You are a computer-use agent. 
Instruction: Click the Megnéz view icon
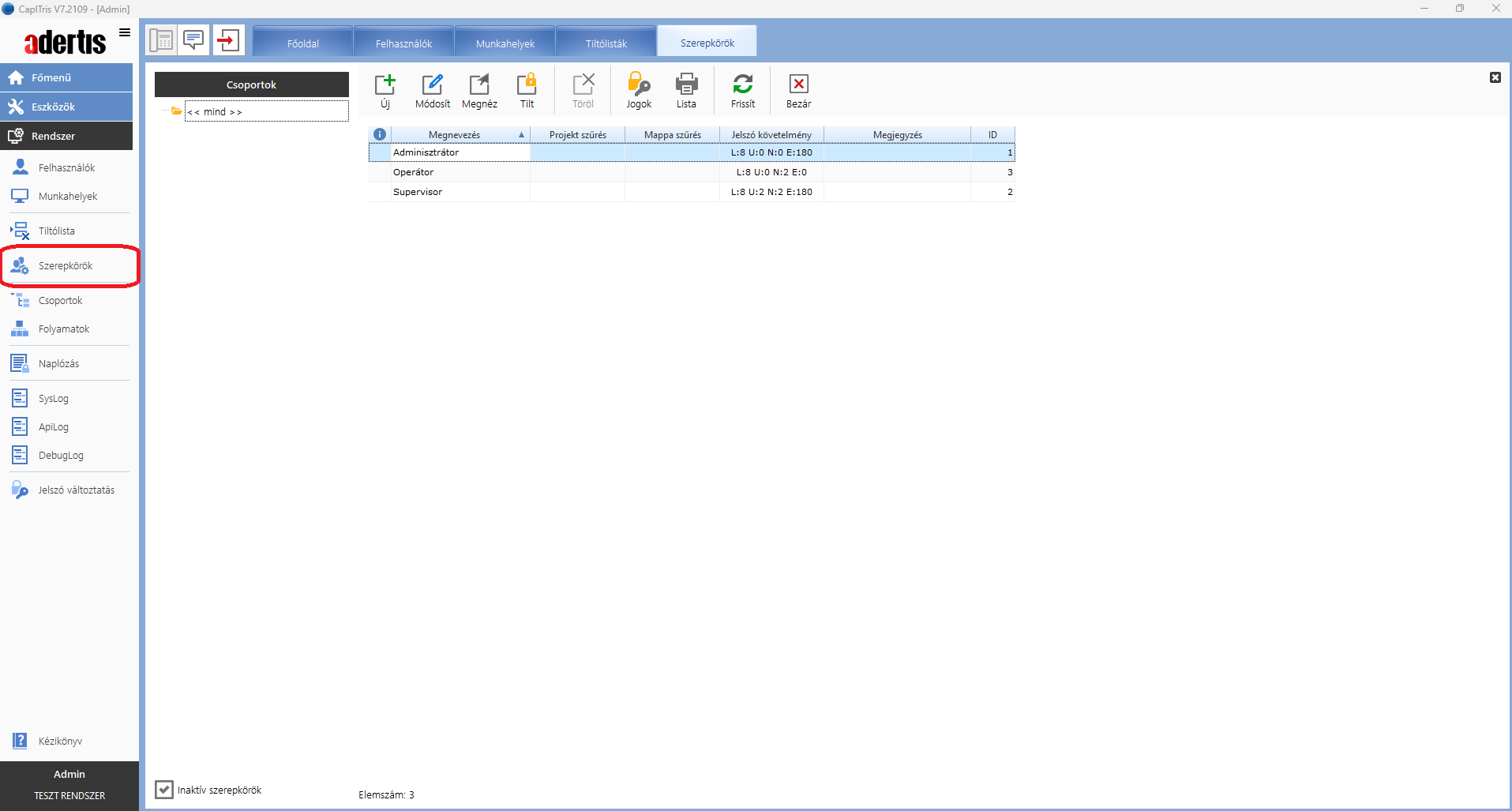tap(479, 84)
